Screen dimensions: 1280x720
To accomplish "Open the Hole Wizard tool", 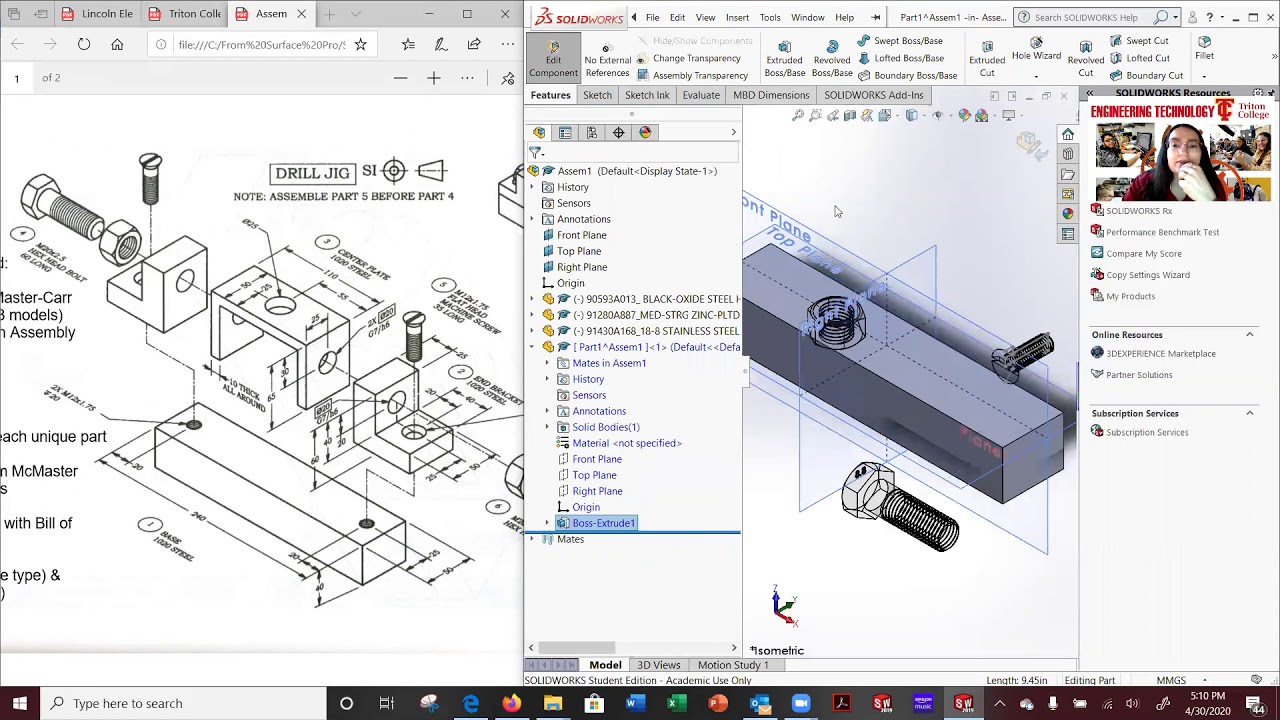I will click(x=1036, y=48).
